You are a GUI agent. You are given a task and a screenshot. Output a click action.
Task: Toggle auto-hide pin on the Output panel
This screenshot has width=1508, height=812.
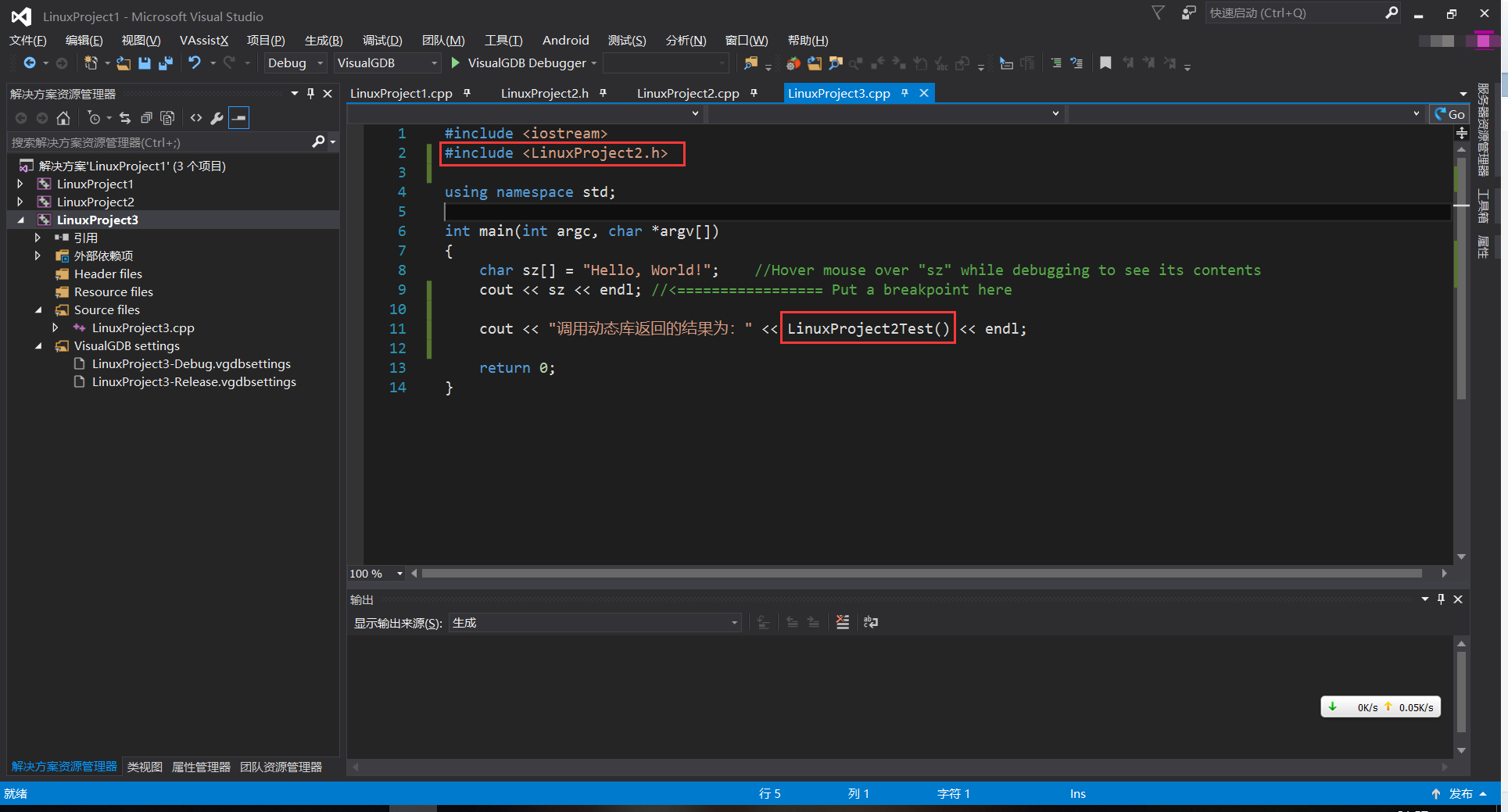(x=1441, y=599)
